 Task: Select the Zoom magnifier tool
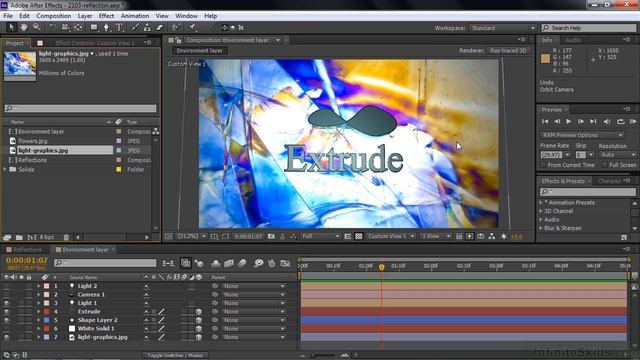tap(36, 27)
